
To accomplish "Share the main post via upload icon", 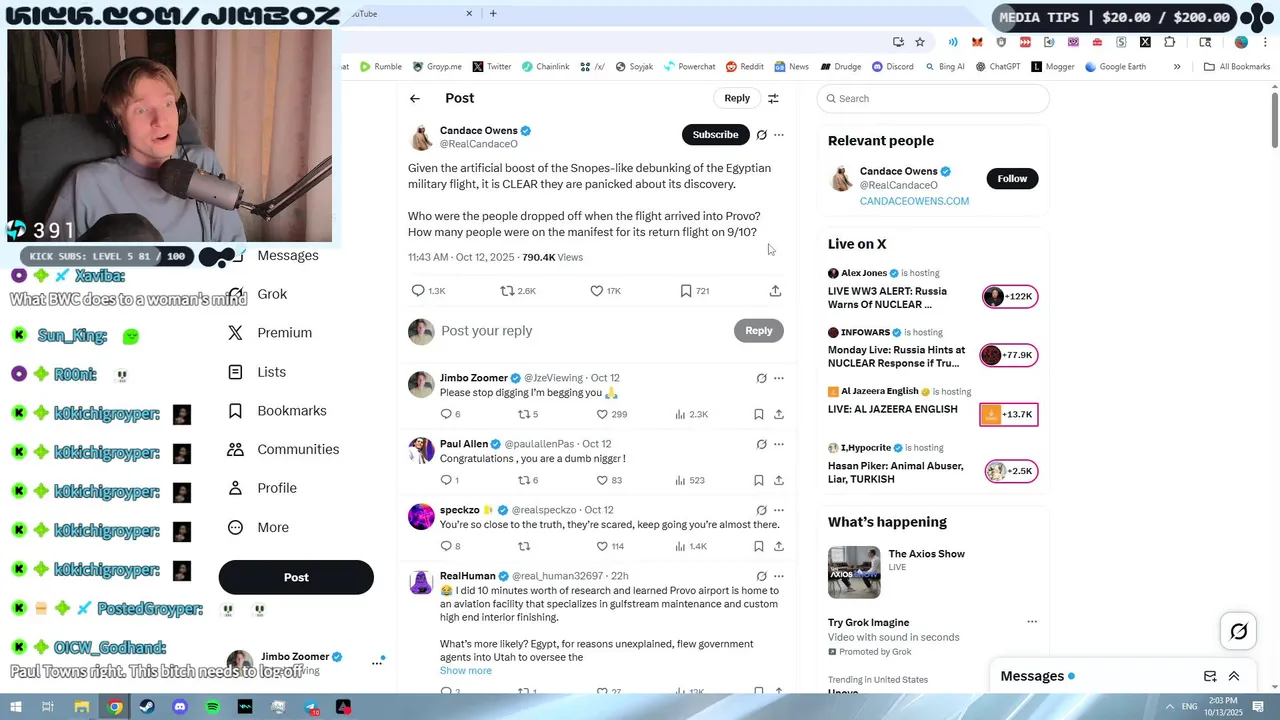I will [775, 291].
